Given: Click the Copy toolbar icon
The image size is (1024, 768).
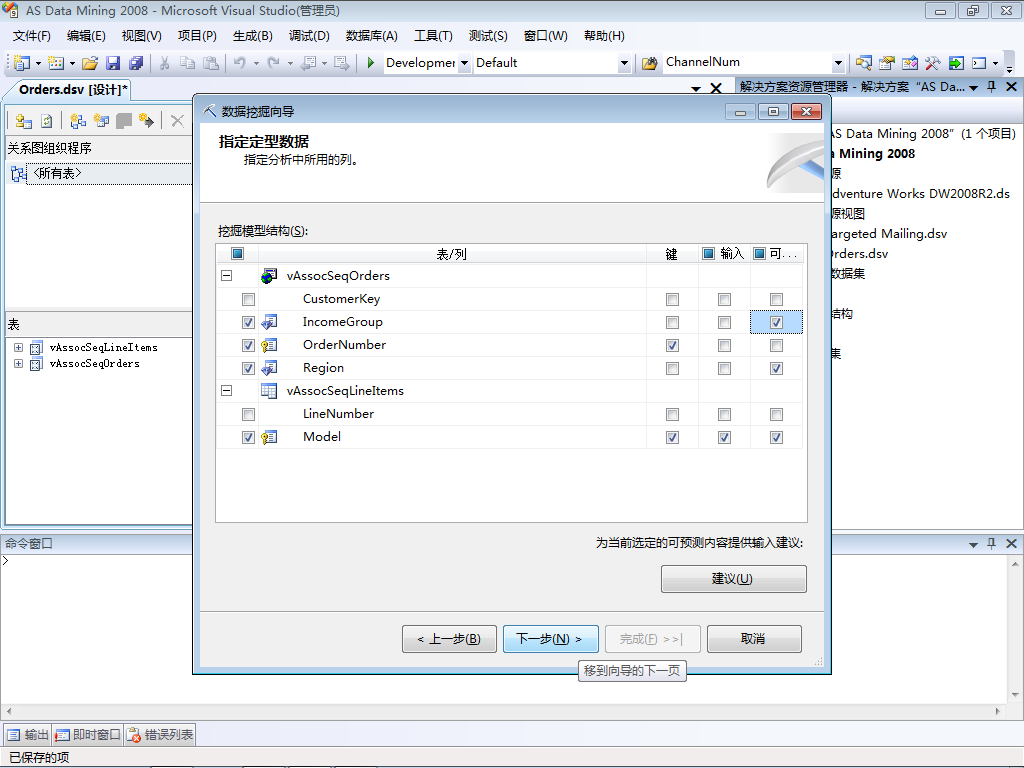Looking at the screenshot, I should click(187, 63).
